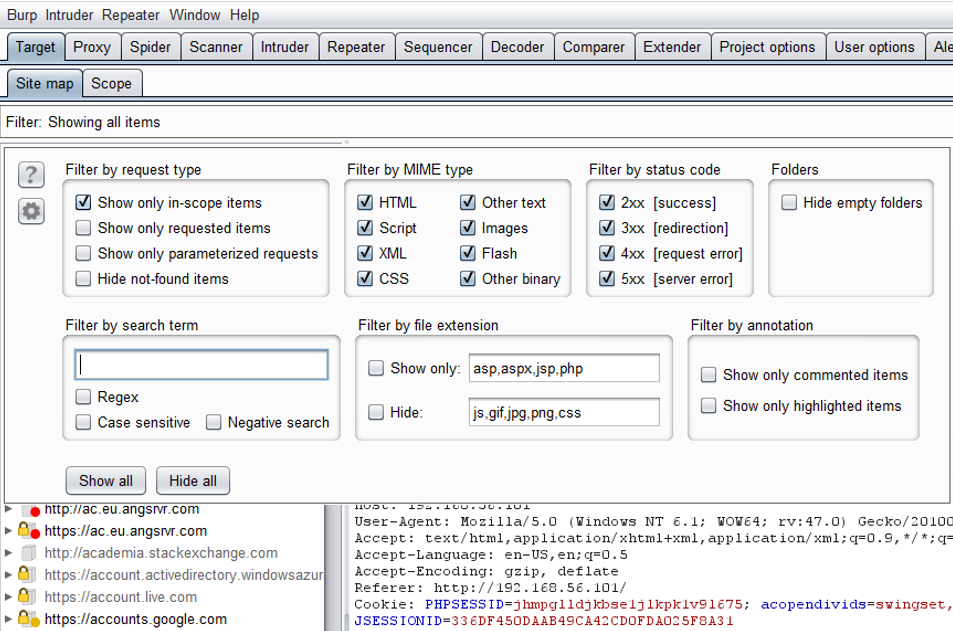The image size is (953, 631).
Task: Enable the Regex search option
Action: [x=83, y=397]
